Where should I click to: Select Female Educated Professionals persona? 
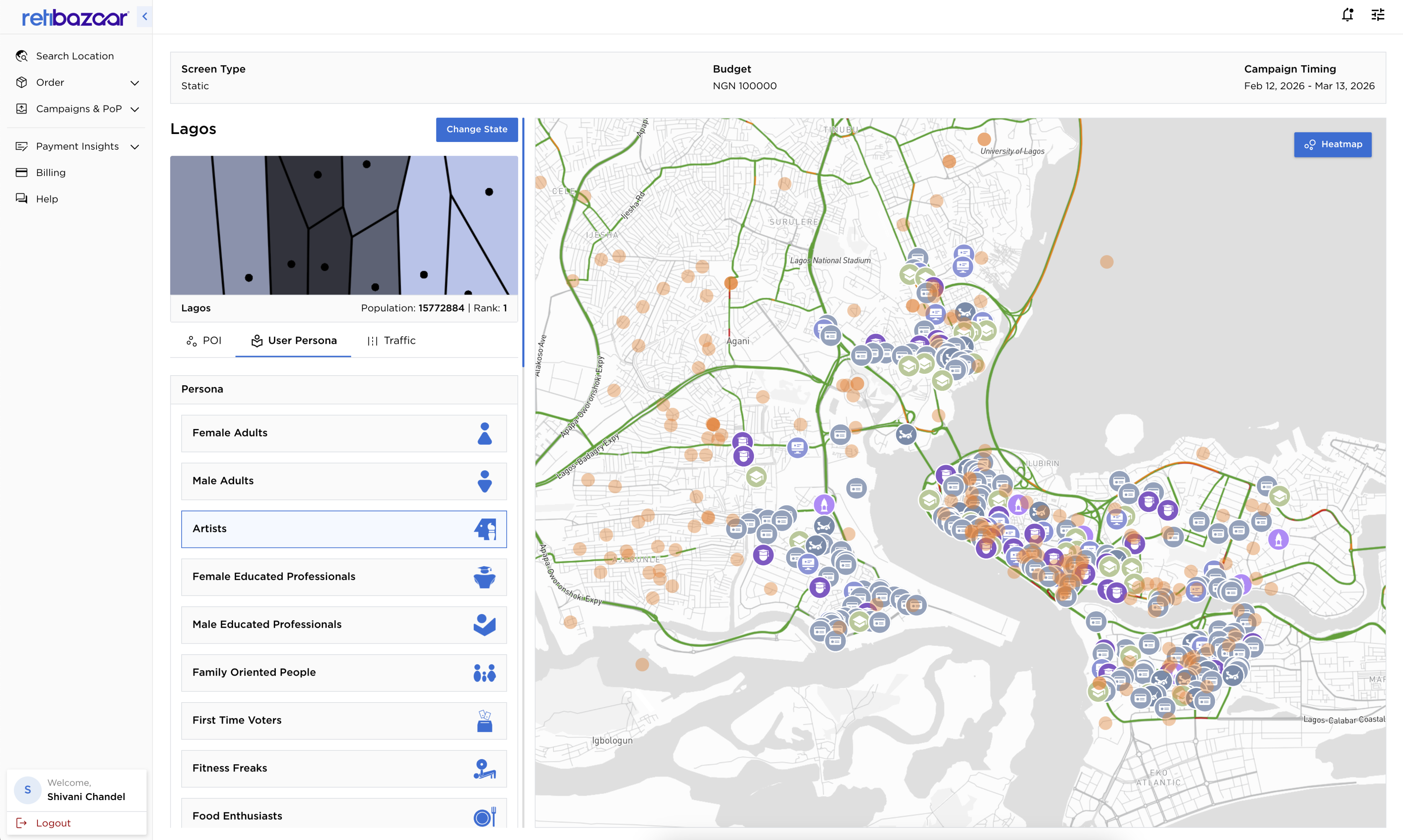click(344, 577)
